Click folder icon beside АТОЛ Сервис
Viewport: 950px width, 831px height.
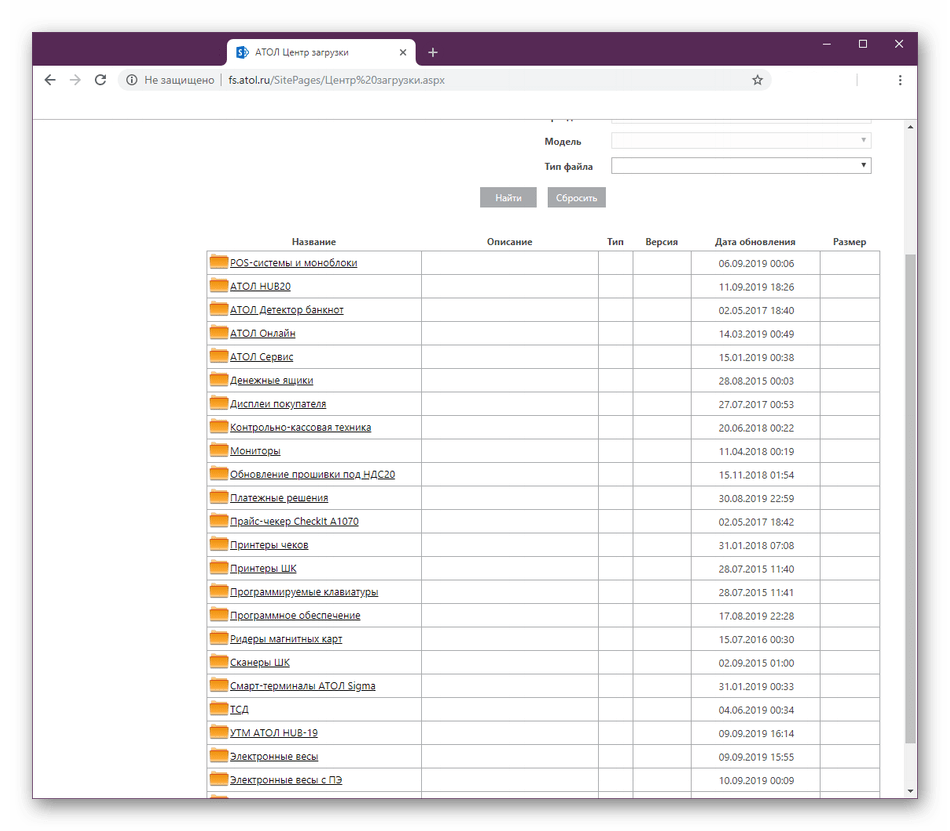pyautogui.click(x=219, y=356)
